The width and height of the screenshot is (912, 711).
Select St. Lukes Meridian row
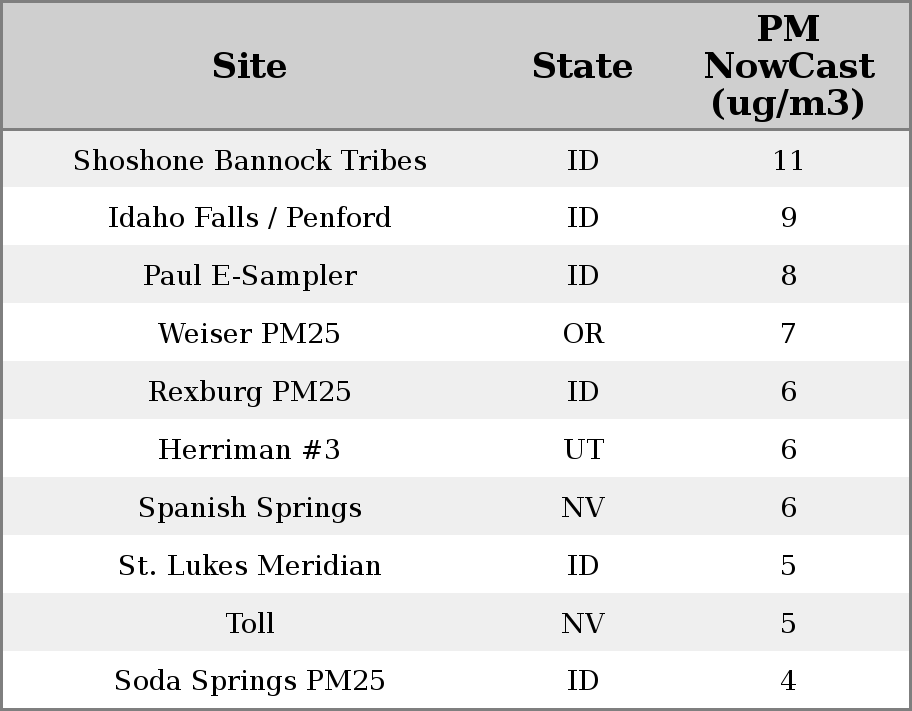pos(249,566)
